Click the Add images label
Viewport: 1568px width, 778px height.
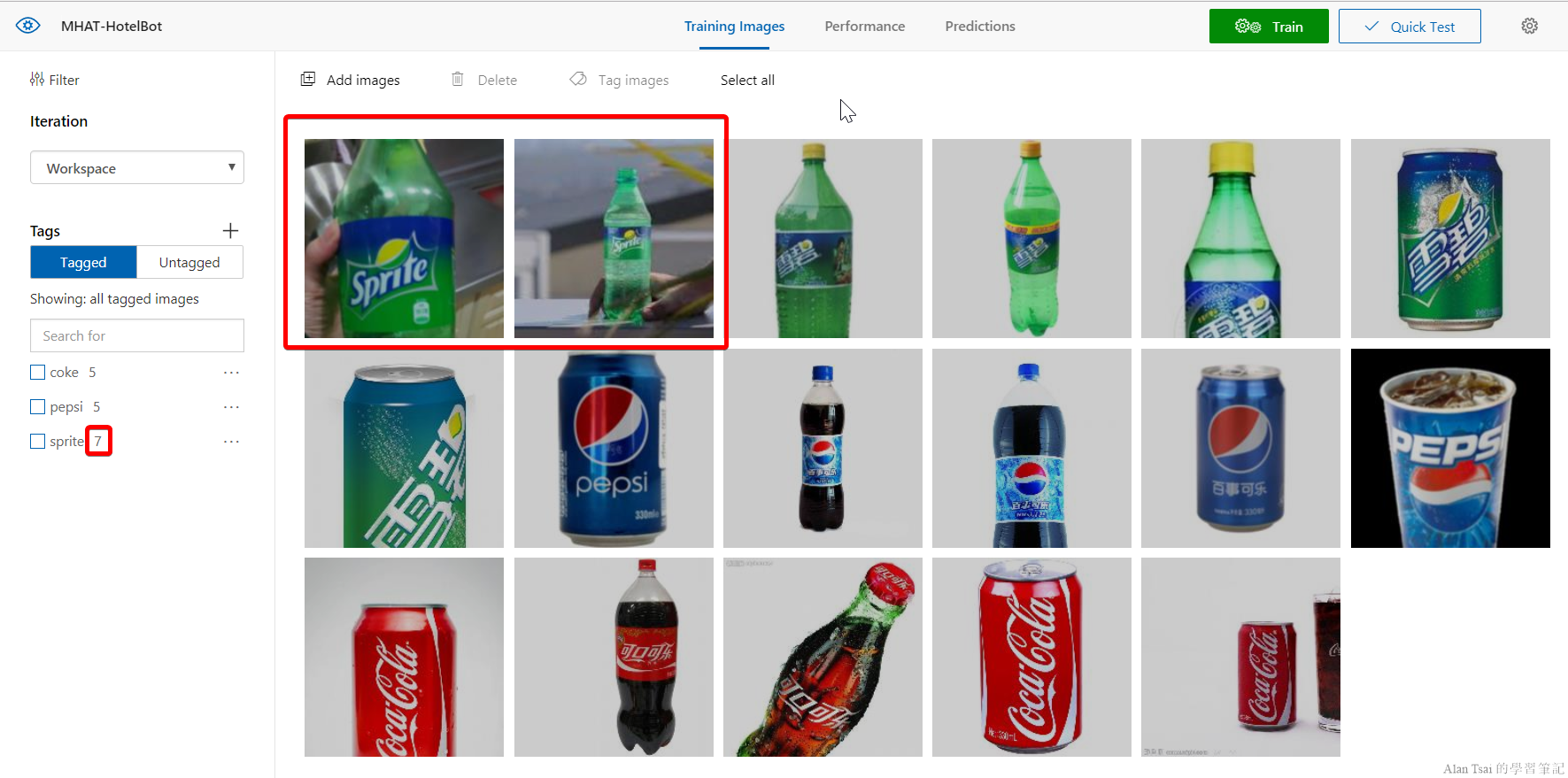(x=363, y=81)
